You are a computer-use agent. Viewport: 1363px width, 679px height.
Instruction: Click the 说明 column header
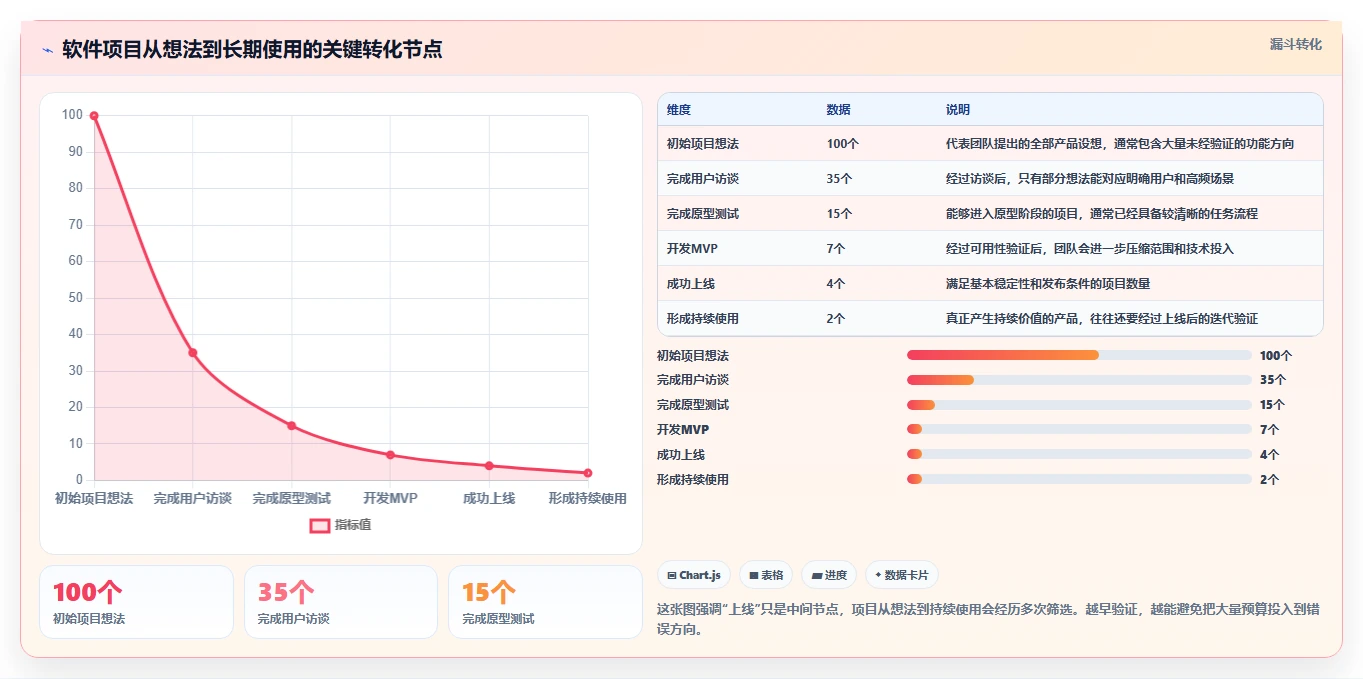958,110
